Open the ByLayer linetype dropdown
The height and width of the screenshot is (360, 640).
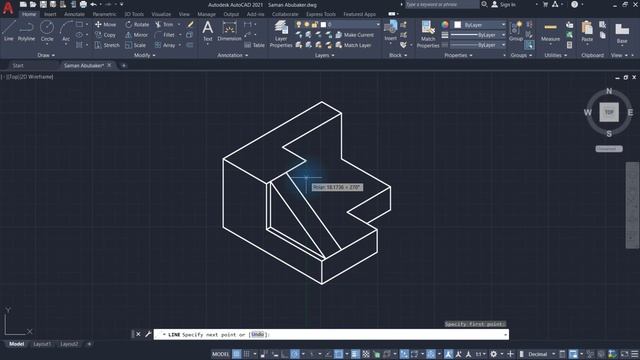pos(478,45)
